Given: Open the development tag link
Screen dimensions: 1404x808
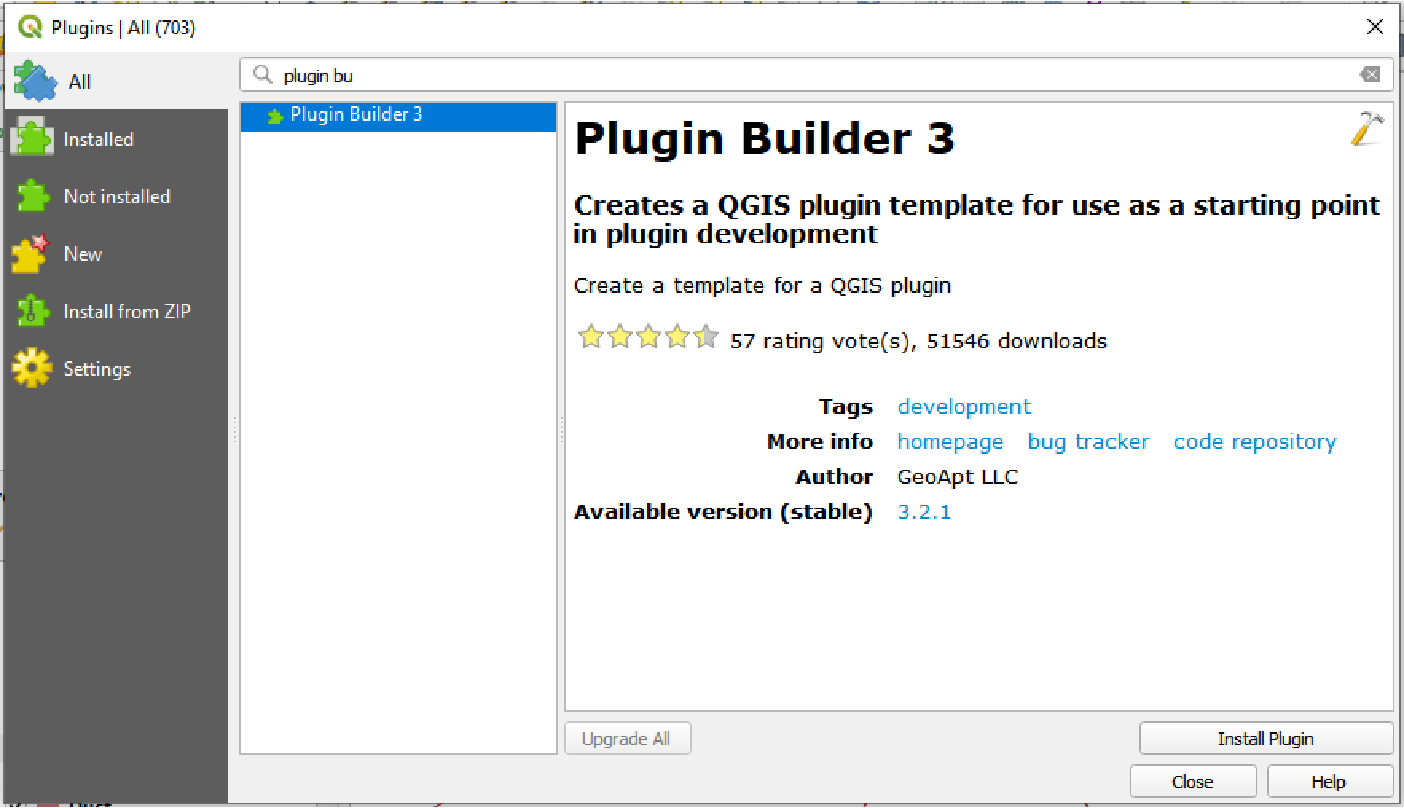Looking at the screenshot, I should pos(964,407).
